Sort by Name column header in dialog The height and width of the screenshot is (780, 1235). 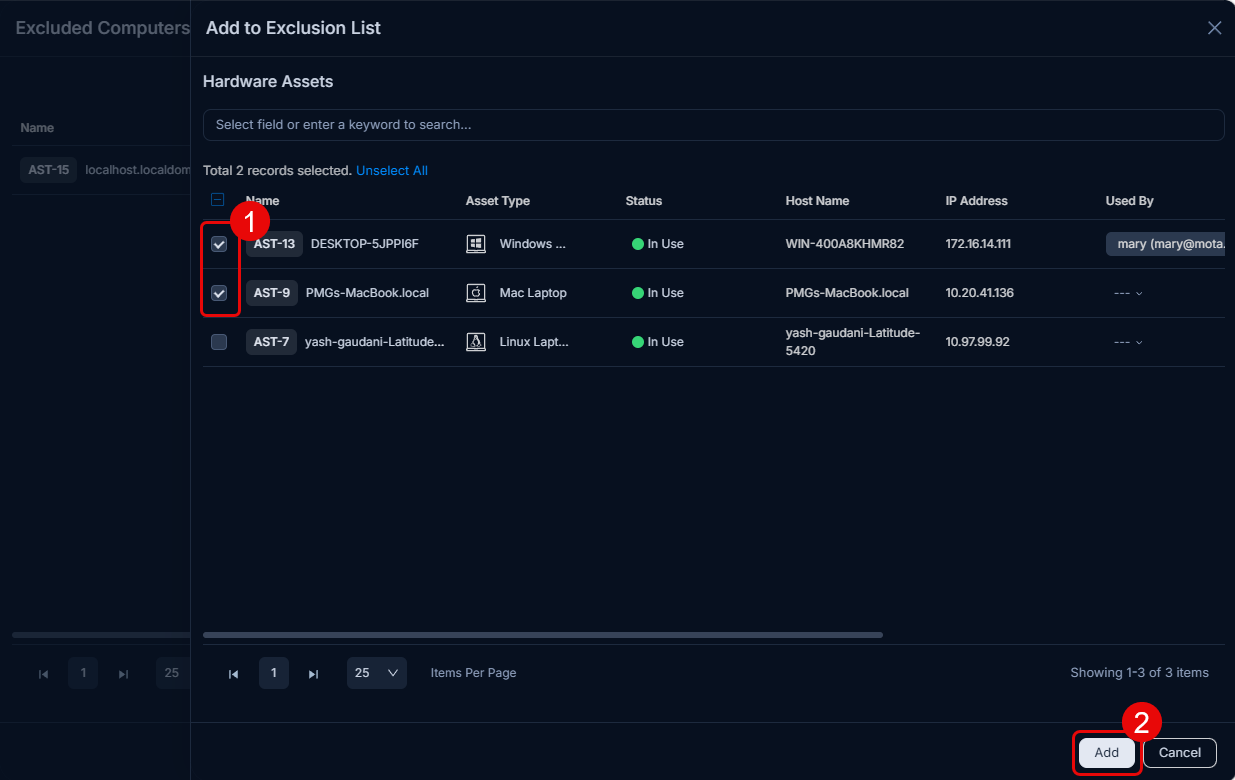click(x=262, y=201)
